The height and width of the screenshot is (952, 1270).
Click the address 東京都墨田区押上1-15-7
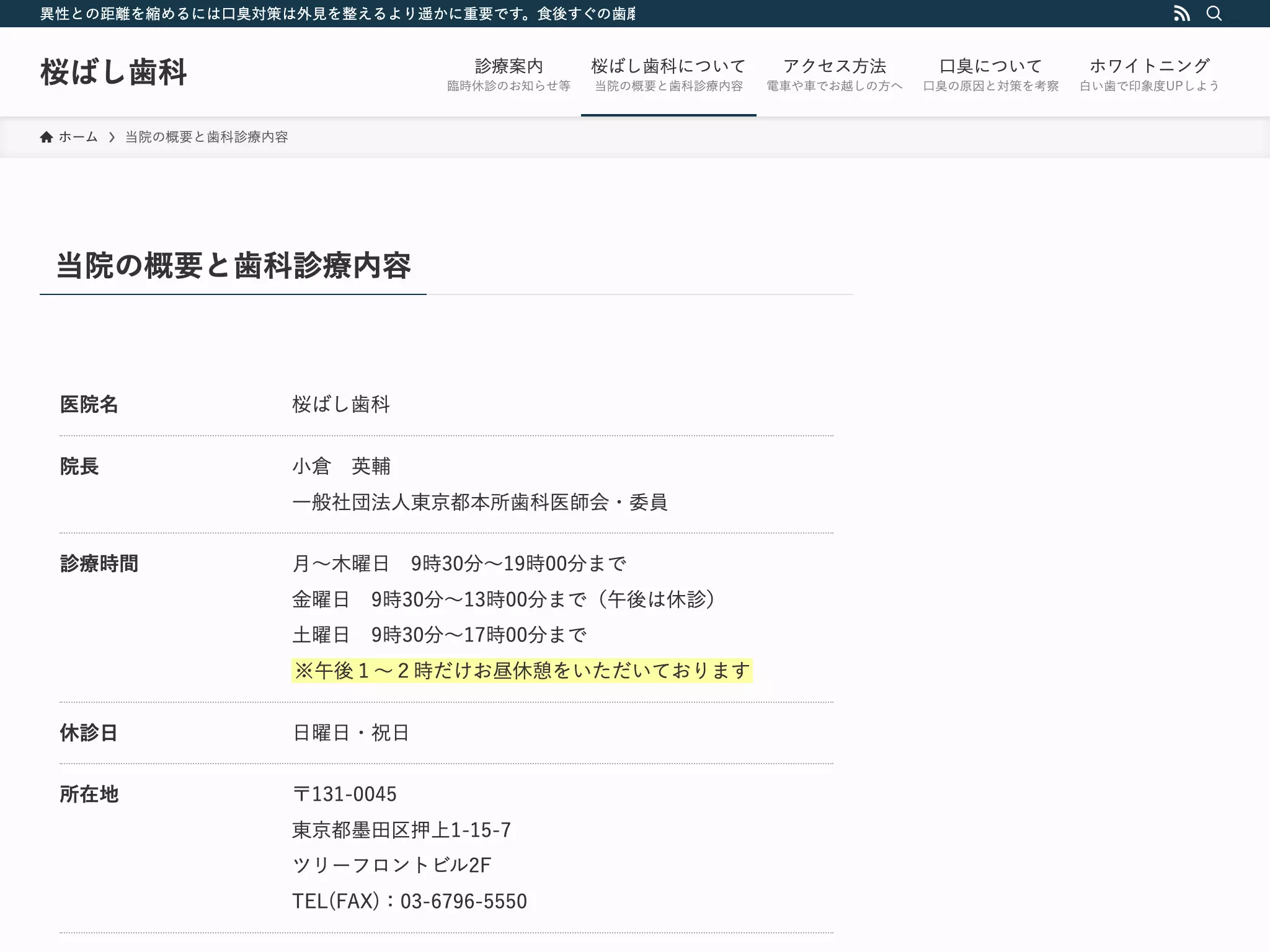[402, 830]
